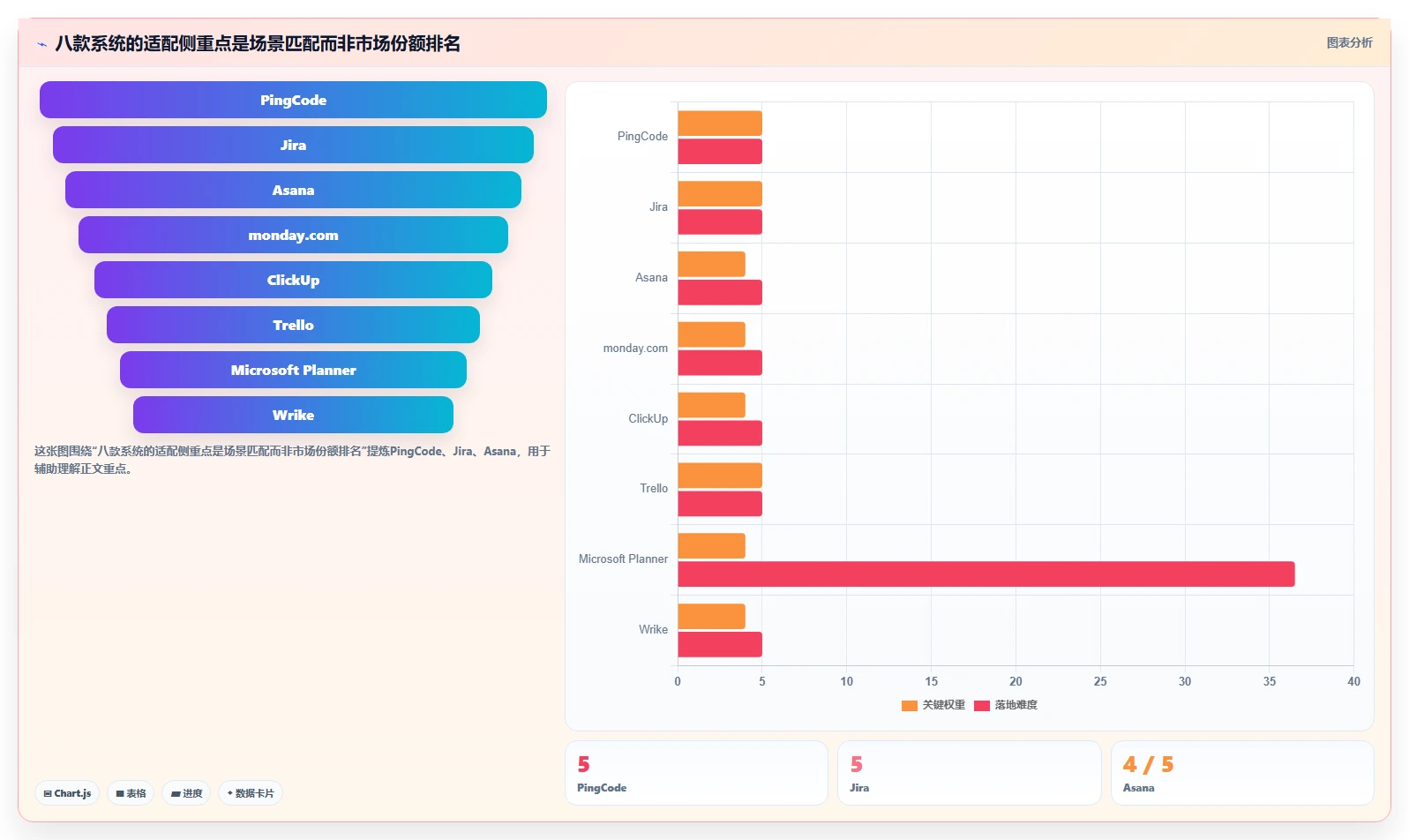
Task: Click PingCode's red 落地难度 bar
Action: pos(720,152)
